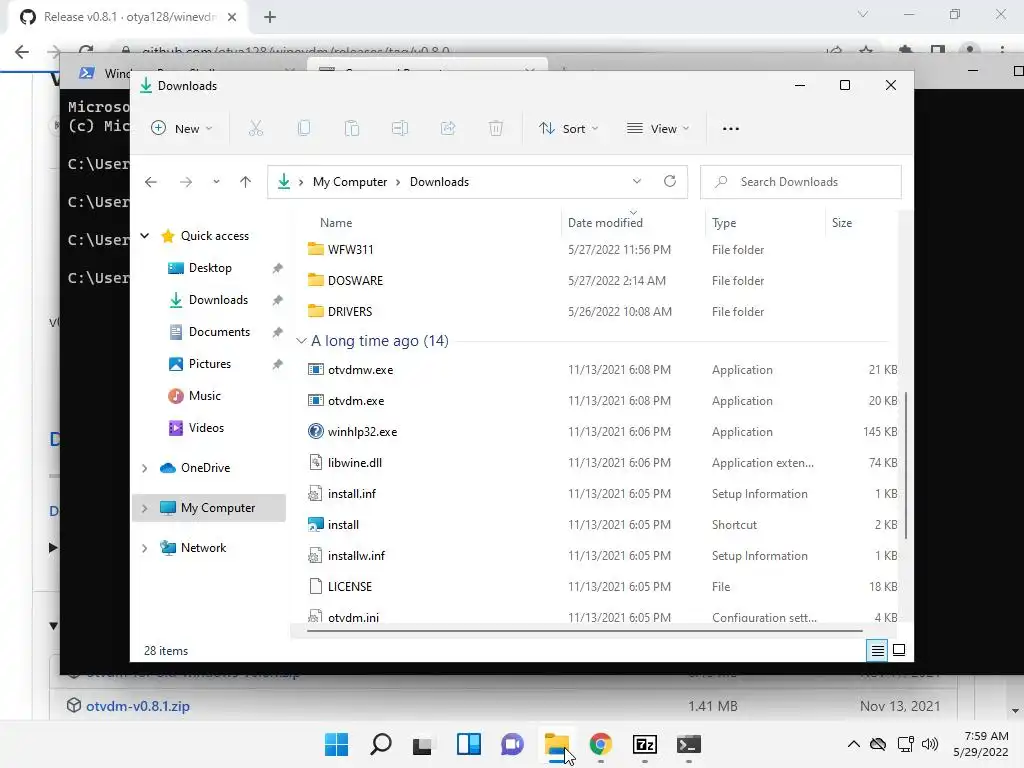Expand address bar history dropdown
The height and width of the screenshot is (768, 1024).
coord(637,182)
